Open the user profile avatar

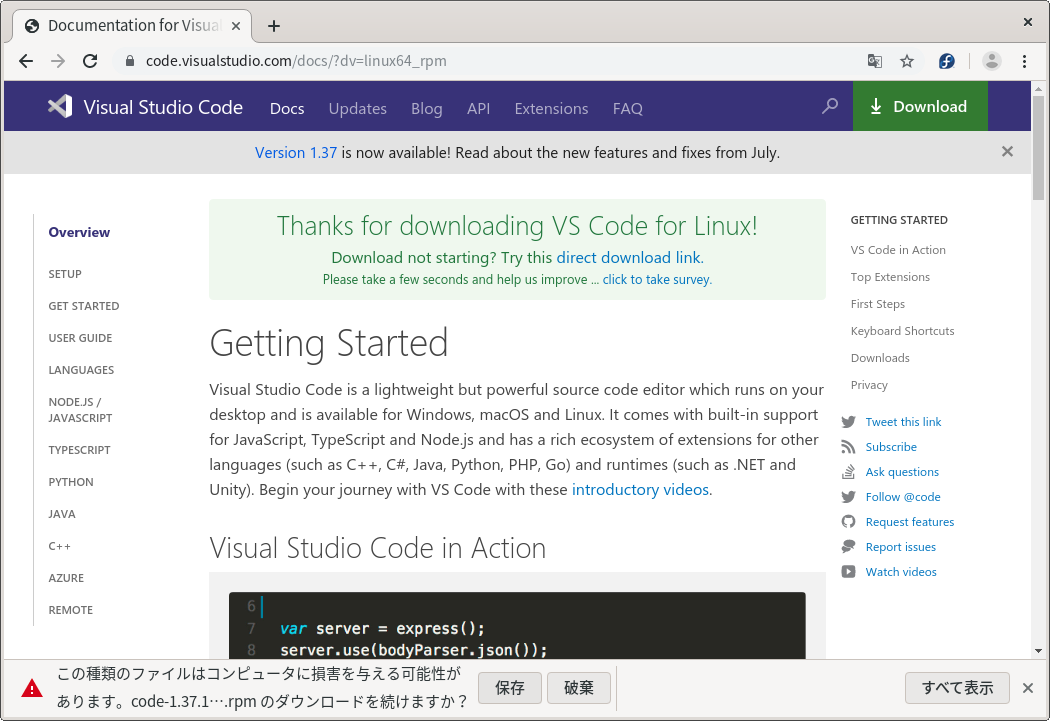[992, 61]
